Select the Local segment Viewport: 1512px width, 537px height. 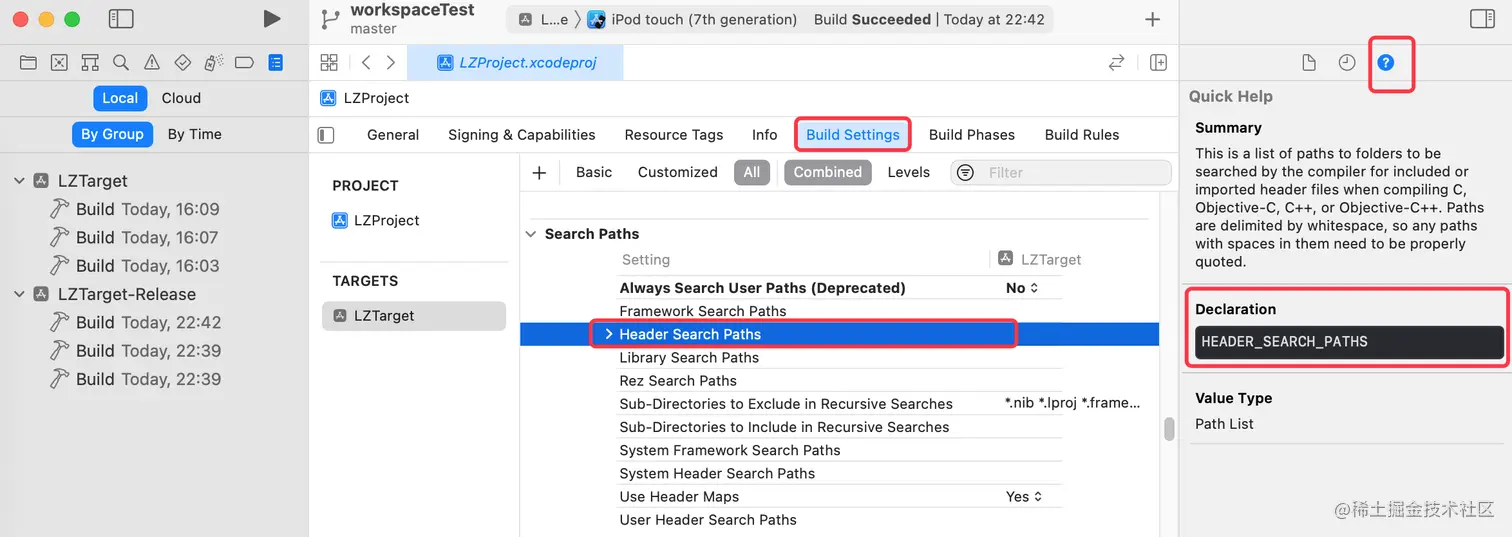pos(120,98)
